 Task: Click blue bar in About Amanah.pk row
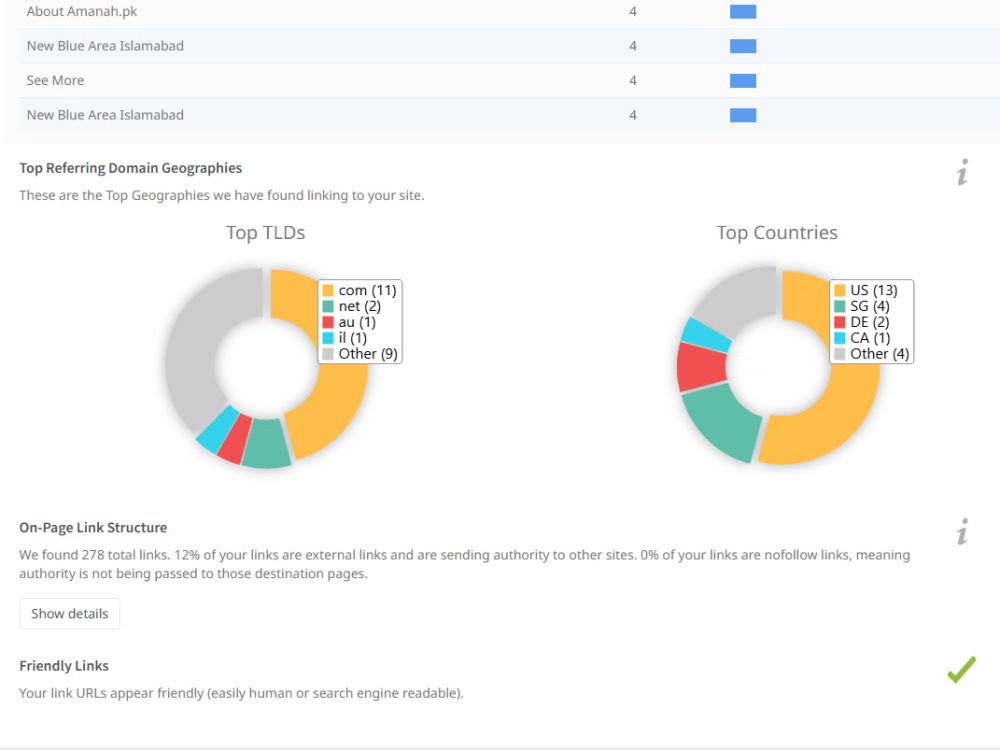(x=743, y=11)
